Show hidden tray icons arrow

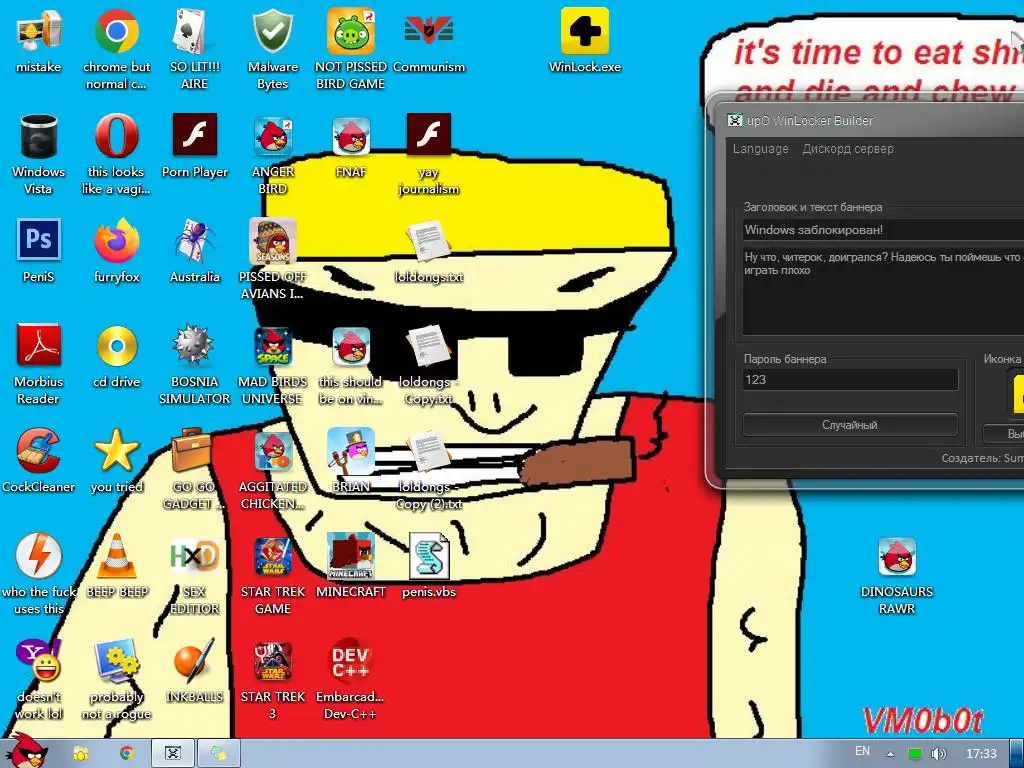point(889,754)
